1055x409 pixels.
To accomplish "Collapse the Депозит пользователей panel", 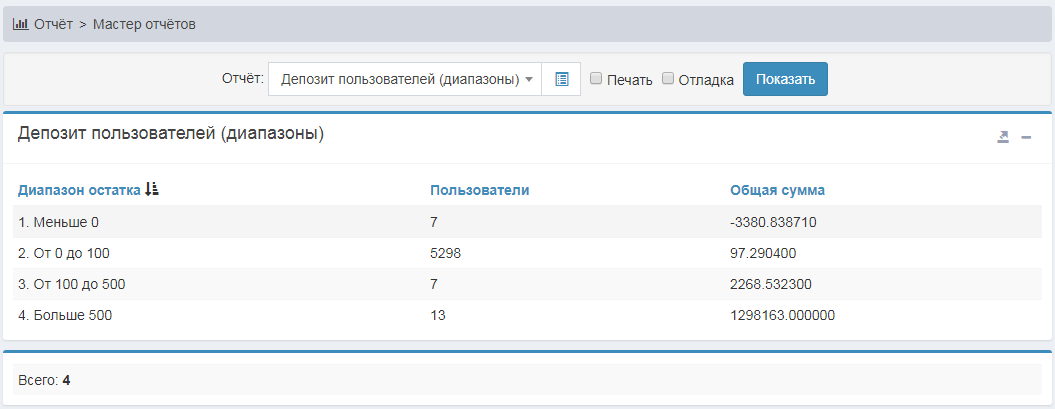I will click(x=1026, y=137).
